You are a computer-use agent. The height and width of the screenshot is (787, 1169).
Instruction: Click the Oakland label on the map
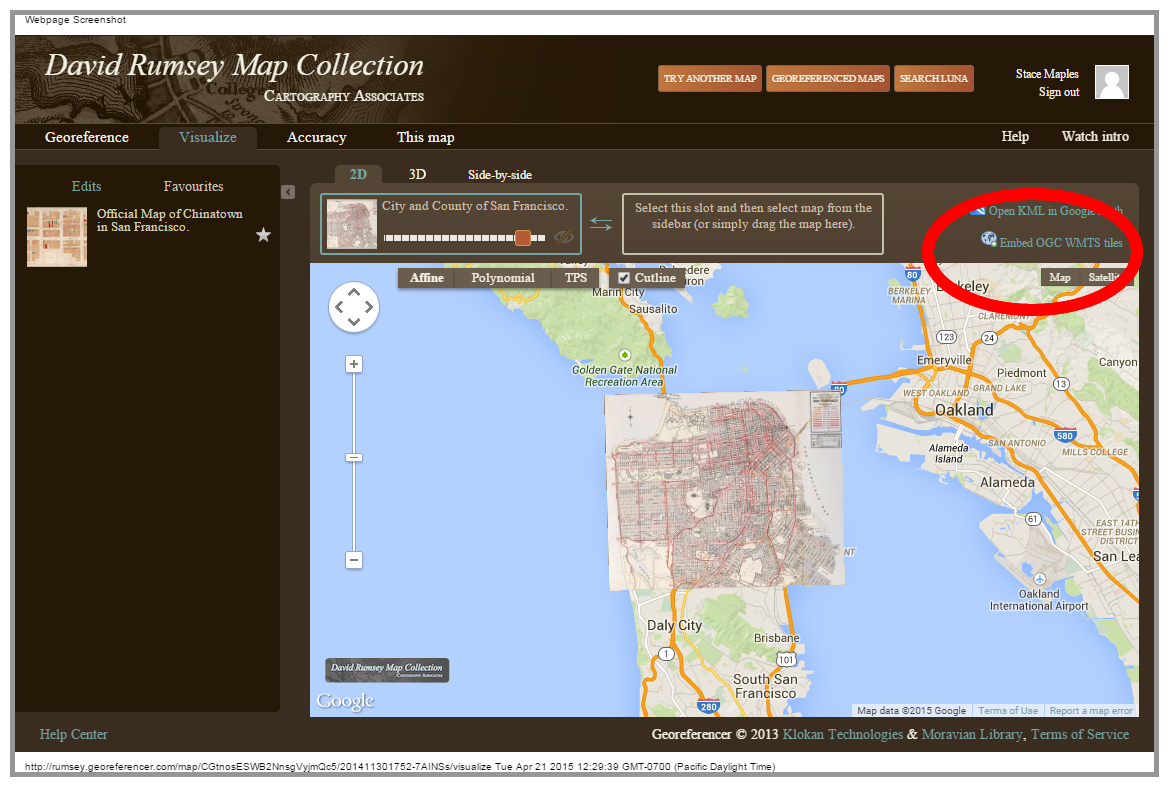(x=964, y=410)
